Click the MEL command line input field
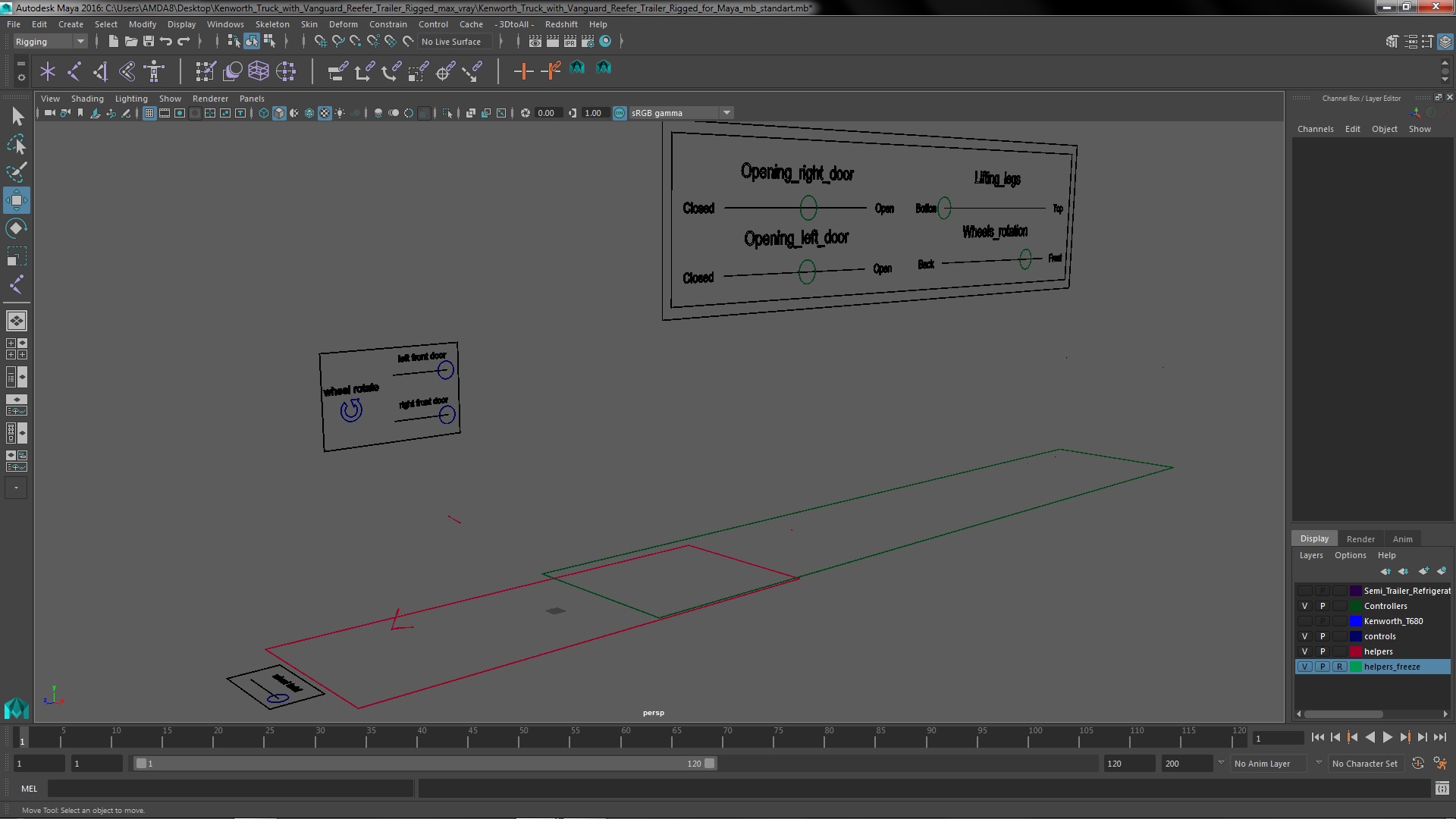Image resolution: width=1456 pixels, height=819 pixels. pyautogui.click(x=231, y=789)
